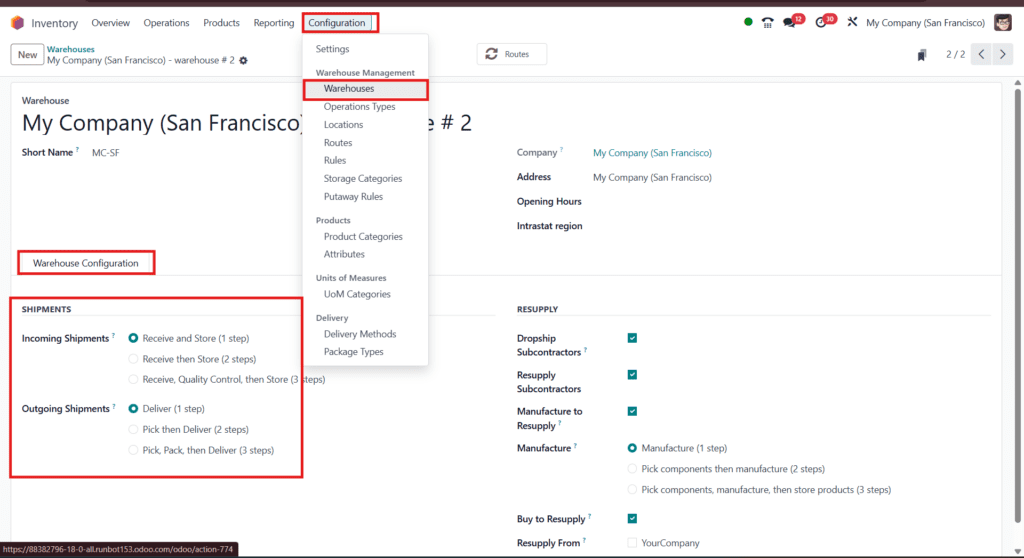Viewport: 1024px width, 558px height.
Task: Click the New button
Action: pos(27,55)
